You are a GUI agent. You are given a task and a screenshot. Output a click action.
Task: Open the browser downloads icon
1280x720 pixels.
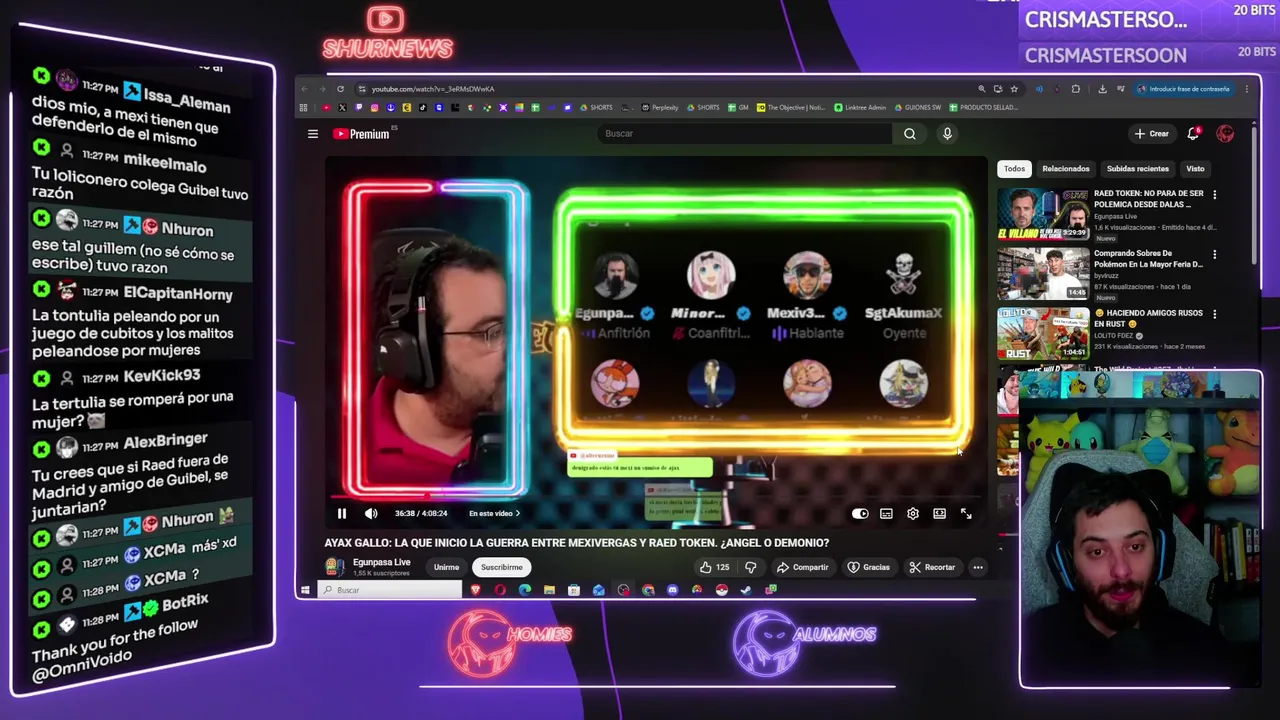click(x=1102, y=89)
